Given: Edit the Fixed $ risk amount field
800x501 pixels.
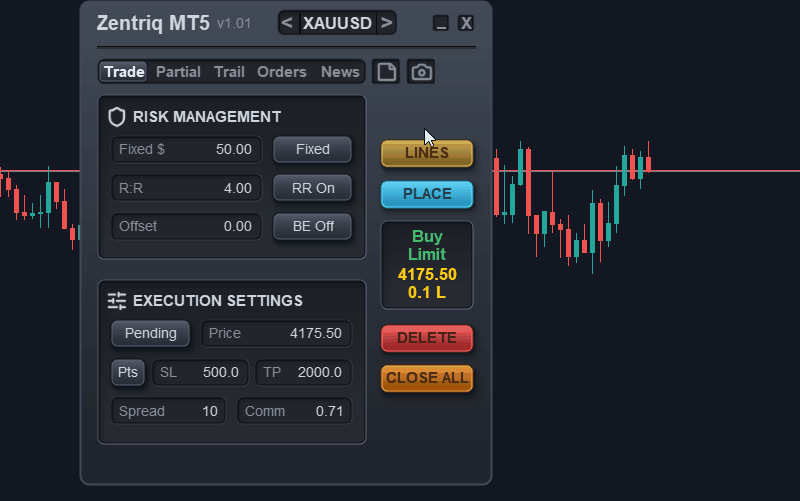Looking at the screenshot, I should click(186, 149).
